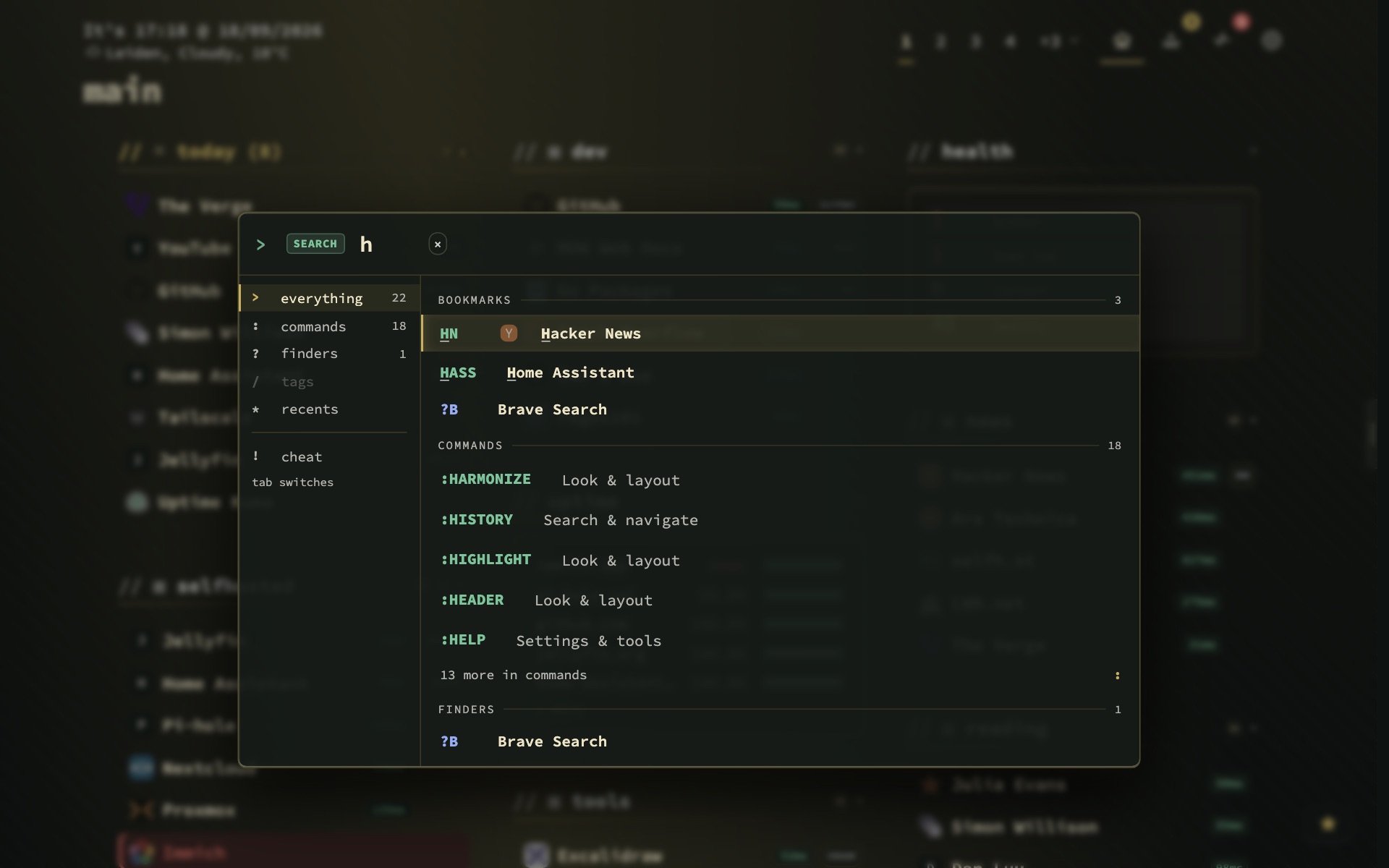The image size is (1389, 868).
Task: Click the Hacker News Y favicon
Action: coord(509,333)
